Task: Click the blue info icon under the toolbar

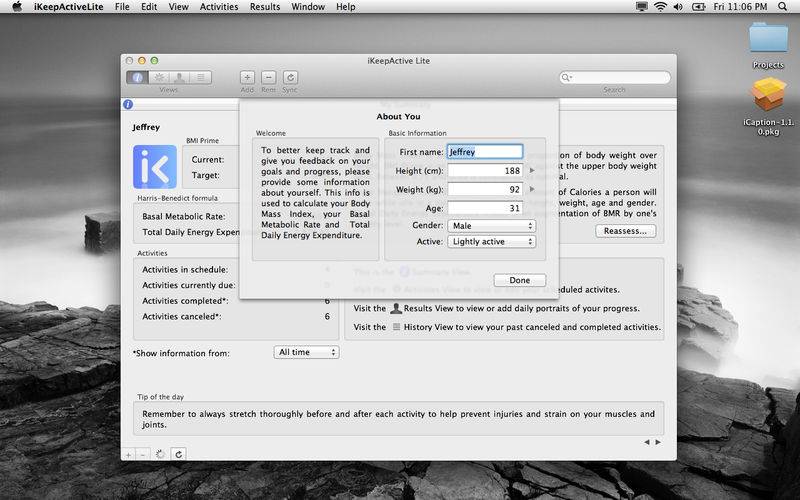Action: 128,104
